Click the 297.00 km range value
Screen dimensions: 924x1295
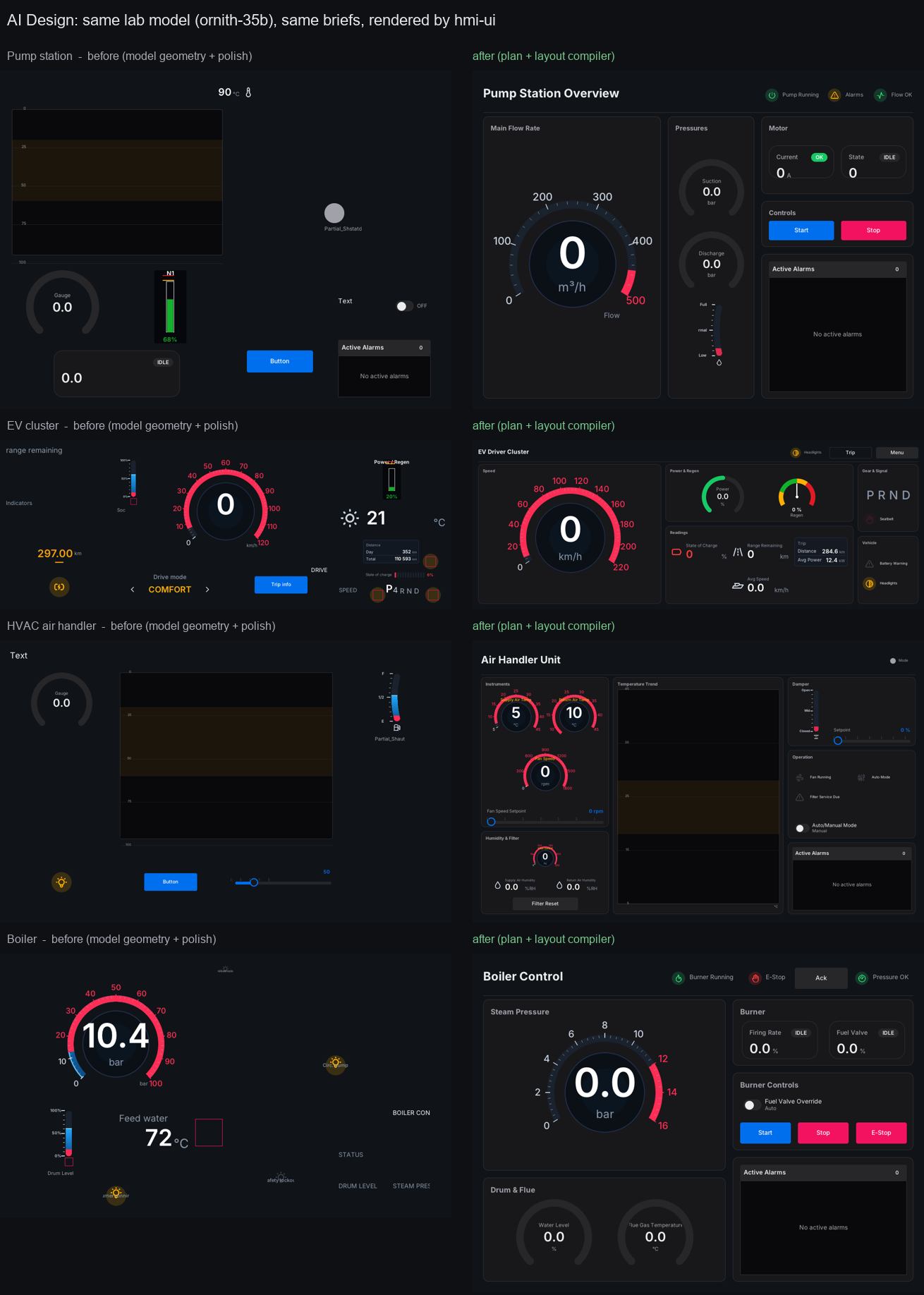click(x=59, y=554)
